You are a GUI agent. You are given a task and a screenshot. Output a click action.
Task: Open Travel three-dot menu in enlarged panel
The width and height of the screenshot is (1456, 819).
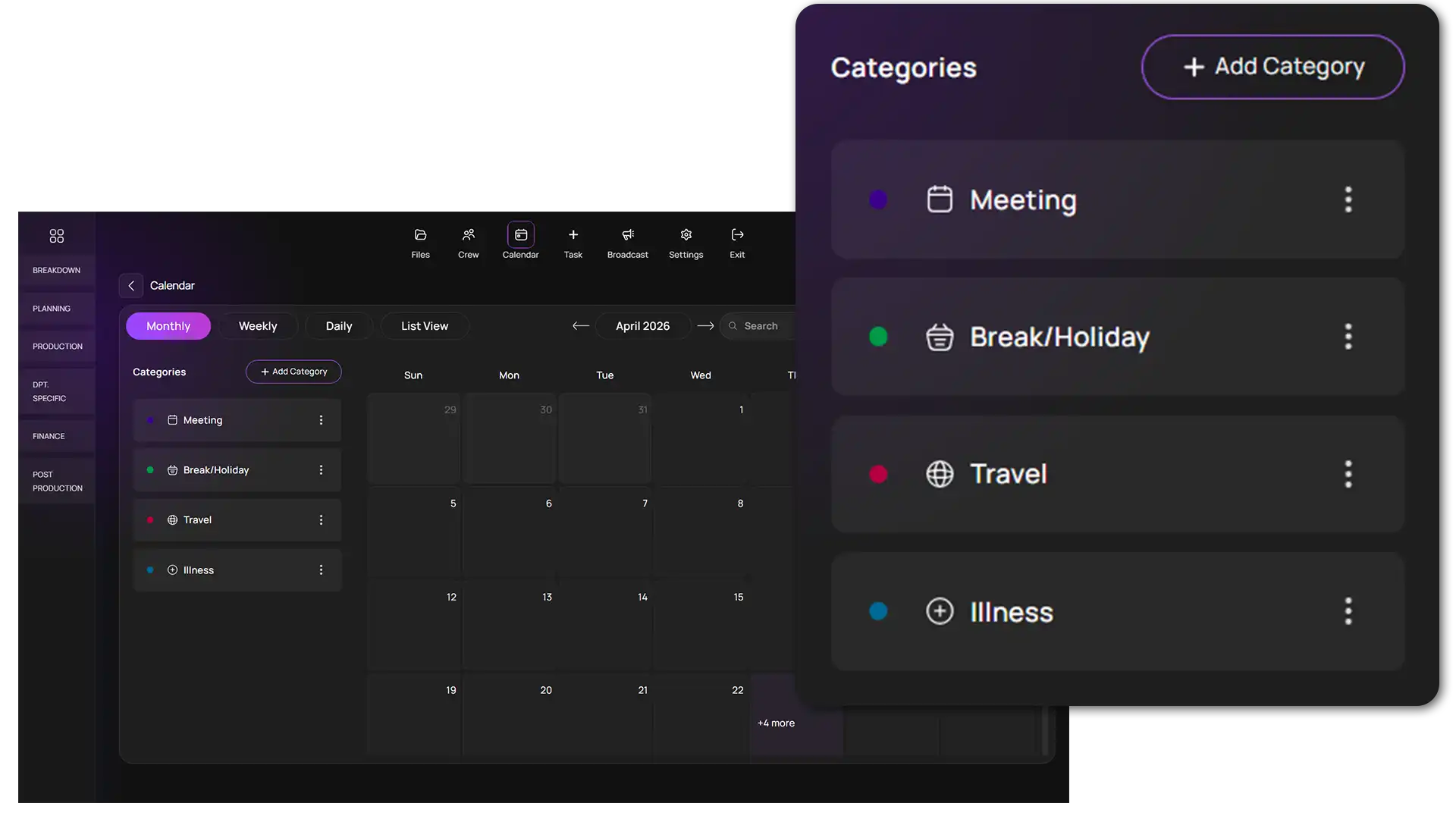point(1348,474)
